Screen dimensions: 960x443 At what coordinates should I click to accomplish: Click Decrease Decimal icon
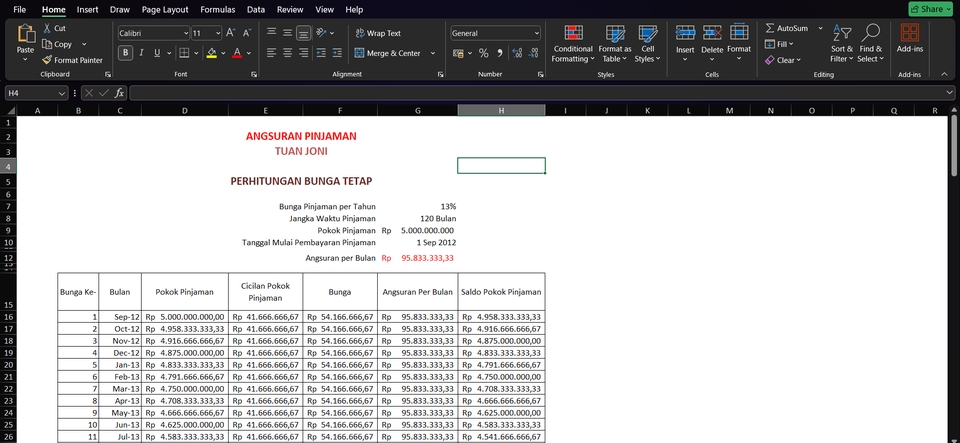(533, 53)
